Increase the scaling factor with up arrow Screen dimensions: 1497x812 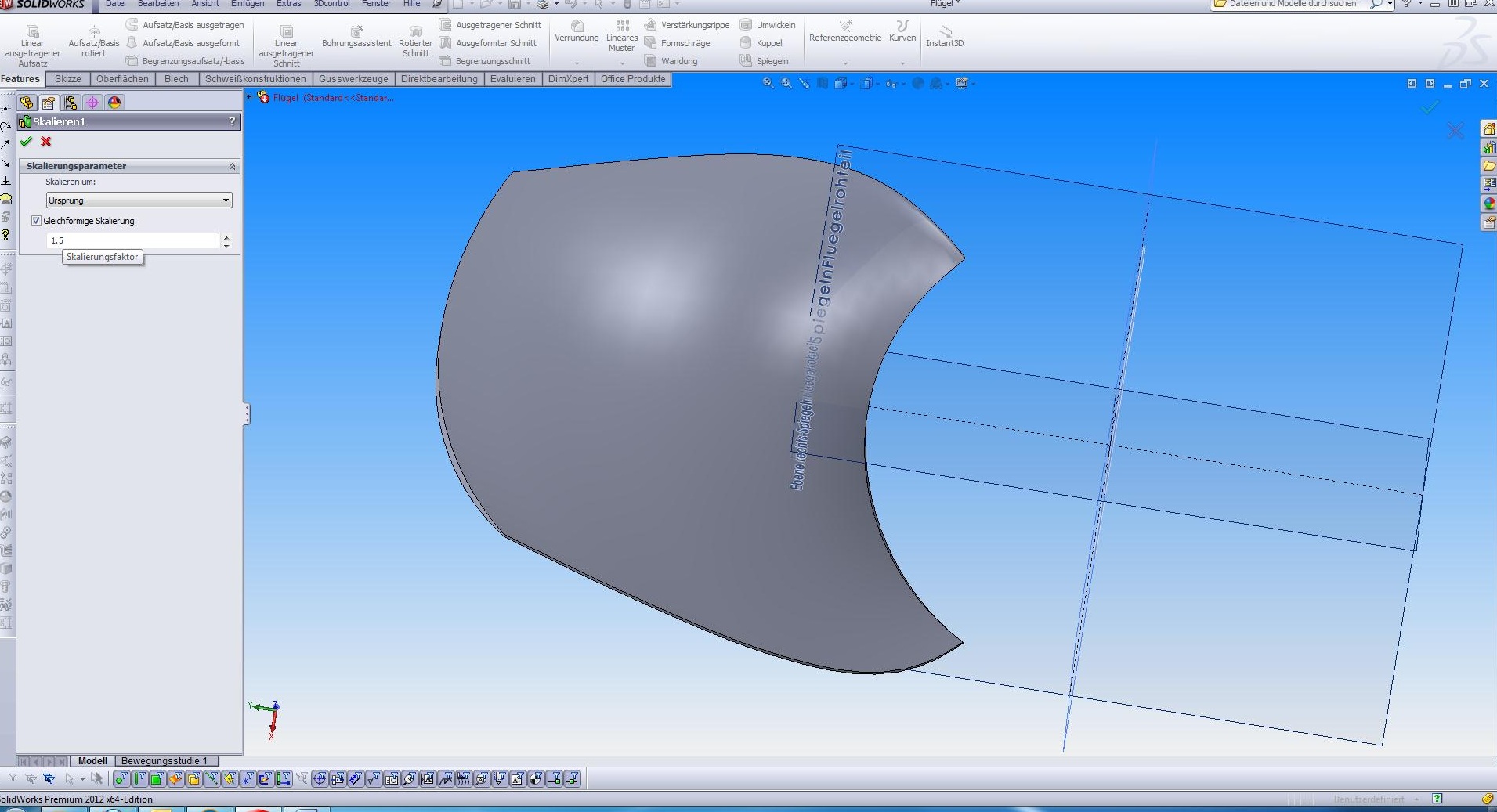click(226, 237)
